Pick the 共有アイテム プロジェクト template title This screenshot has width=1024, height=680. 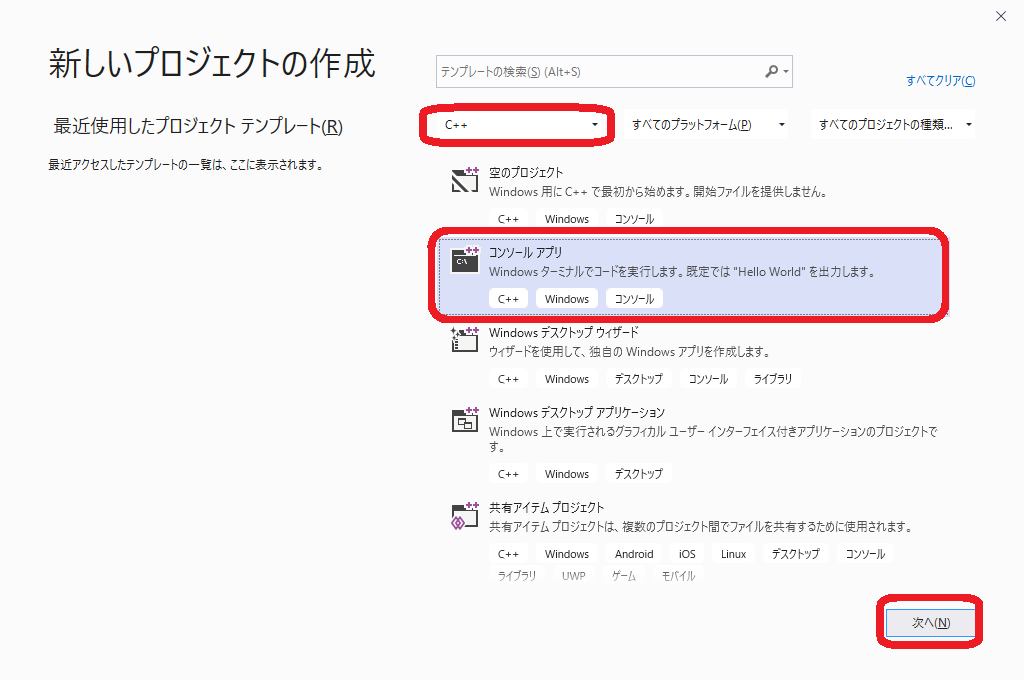[x=546, y=507]
